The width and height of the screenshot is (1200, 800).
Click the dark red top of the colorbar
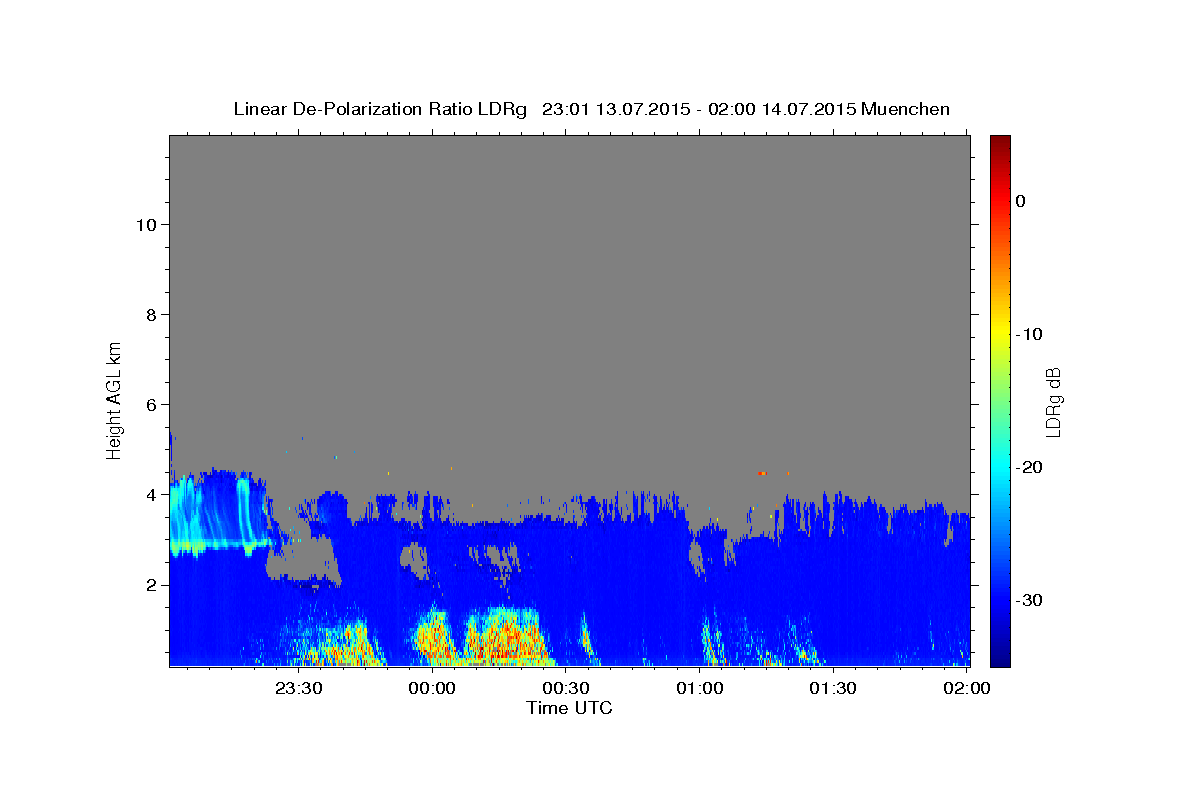[1000, 143]
